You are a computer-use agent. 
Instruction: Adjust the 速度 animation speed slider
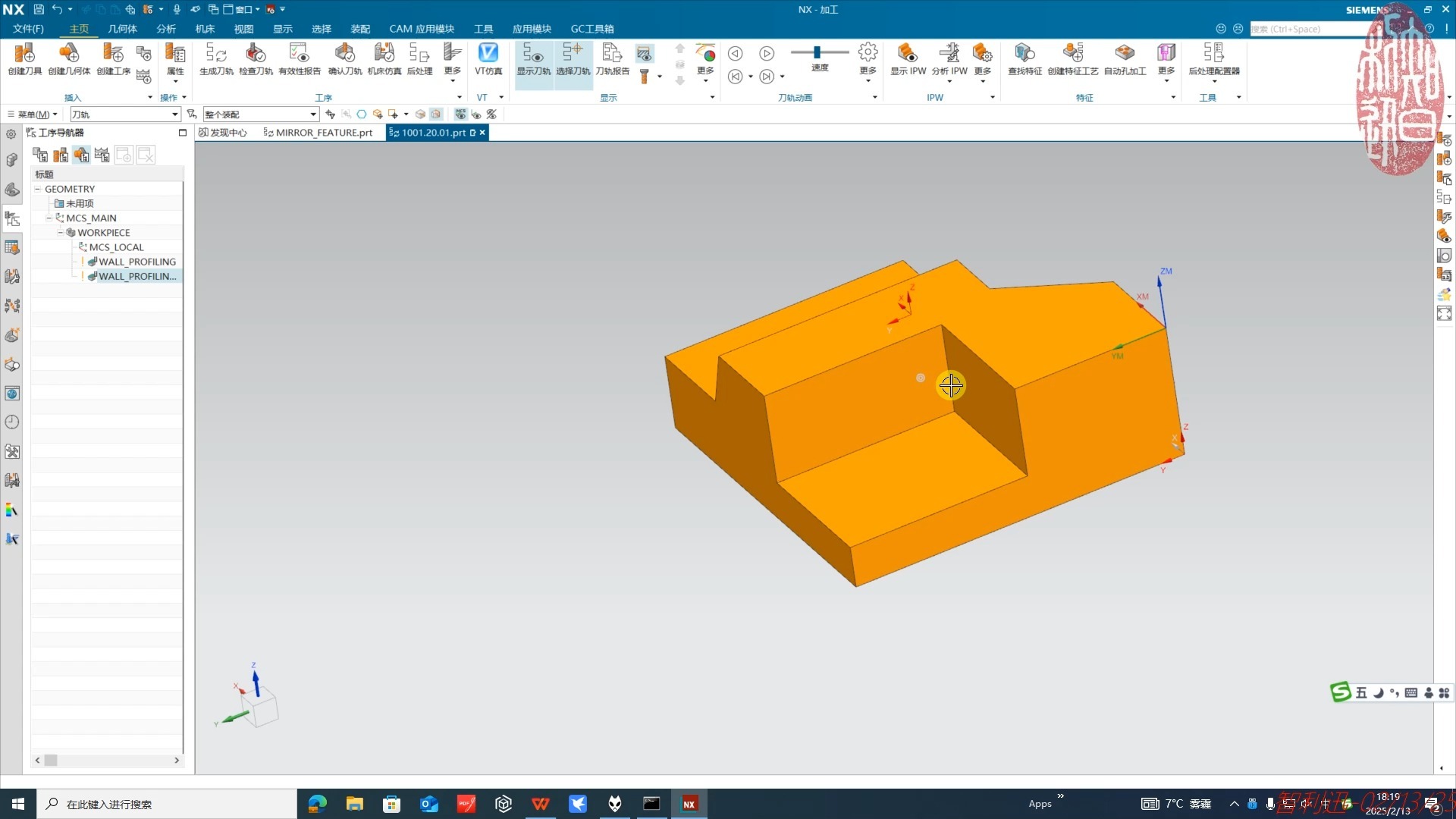point(817,52)
